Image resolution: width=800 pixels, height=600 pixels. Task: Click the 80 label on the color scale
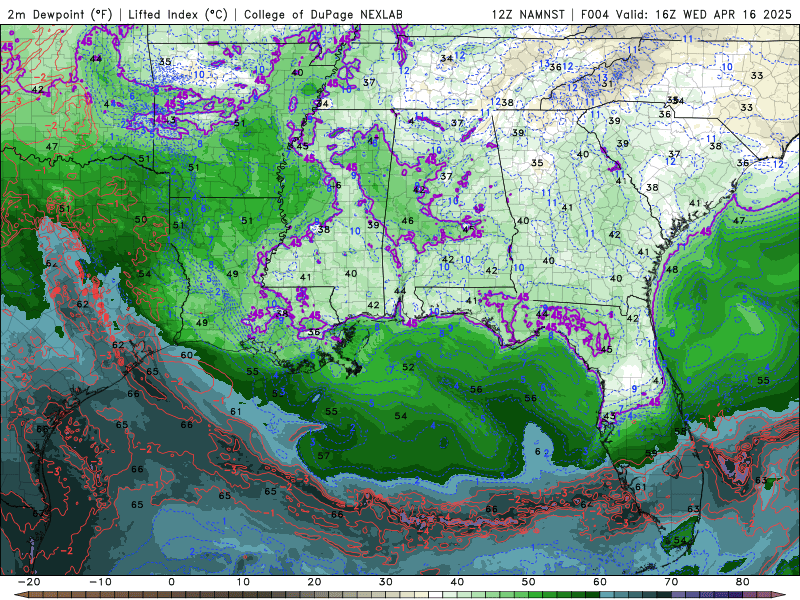coord(743,582)
